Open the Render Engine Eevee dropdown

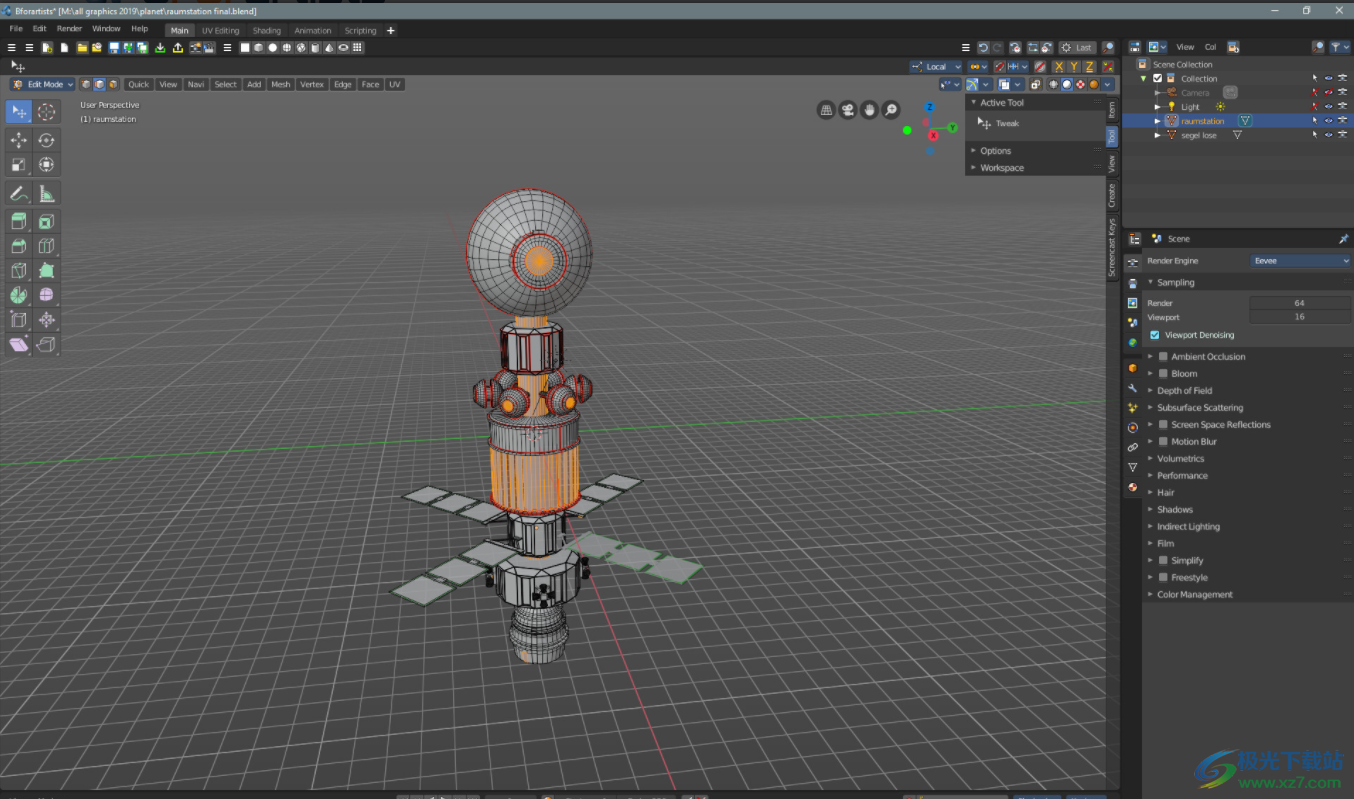[1301, 261]
